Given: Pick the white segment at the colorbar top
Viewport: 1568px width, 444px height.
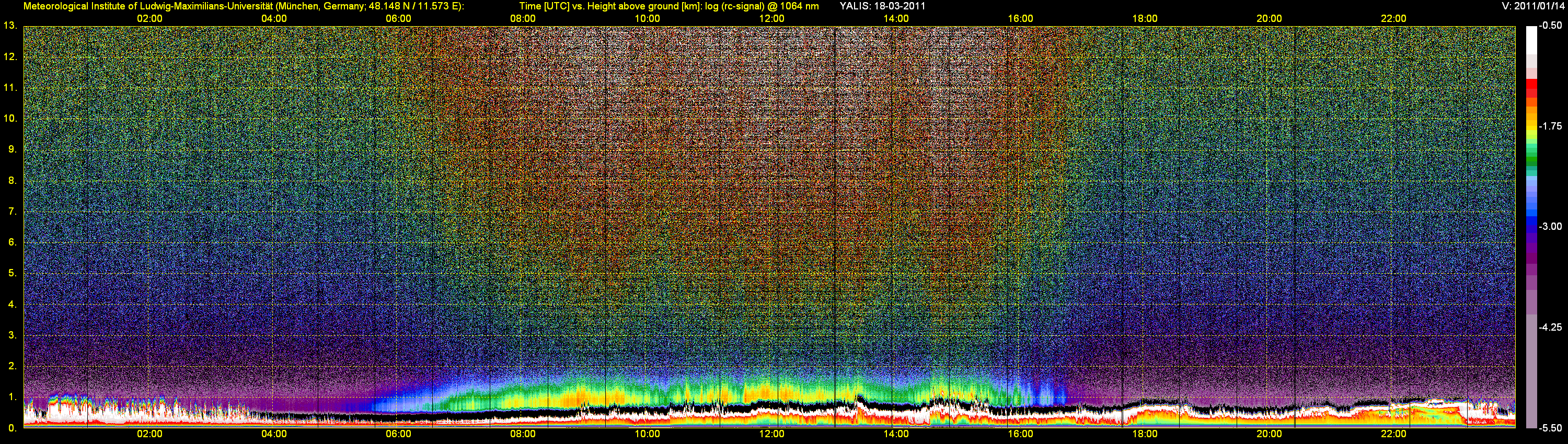Looking at the screenshot, I should (1531, 40).
